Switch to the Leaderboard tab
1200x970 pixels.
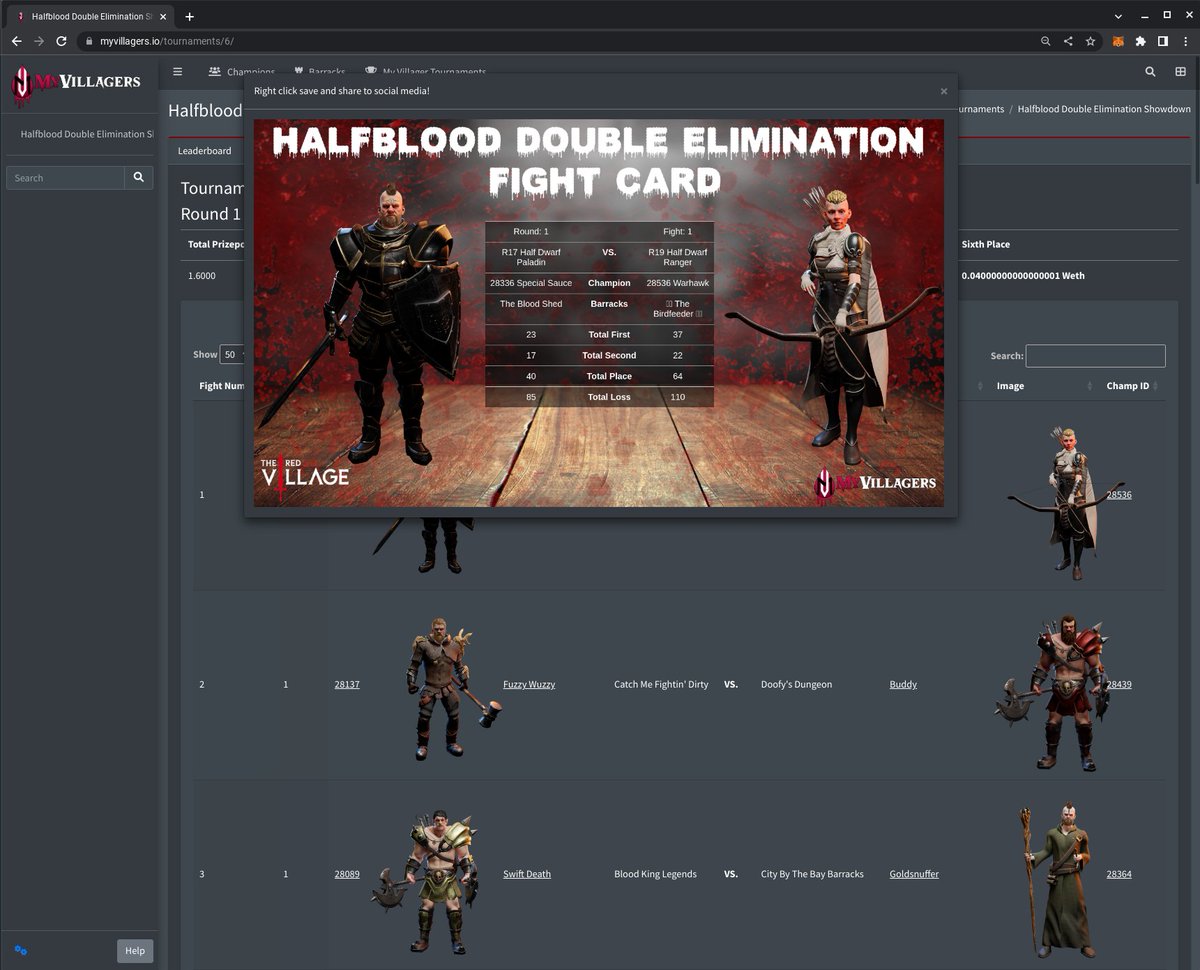coord(204,151)
